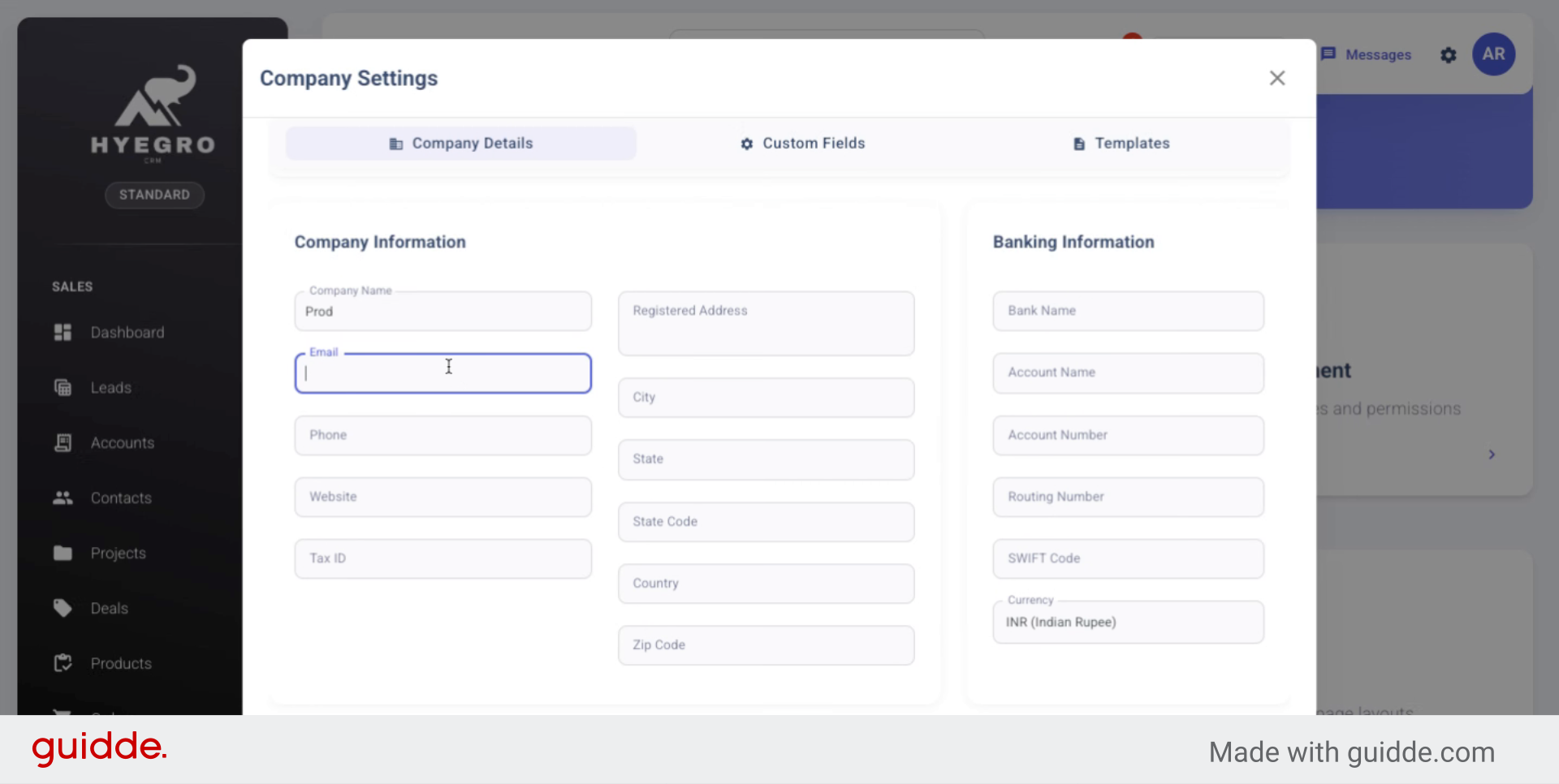Click into the SWIFT Code field

1127,558
